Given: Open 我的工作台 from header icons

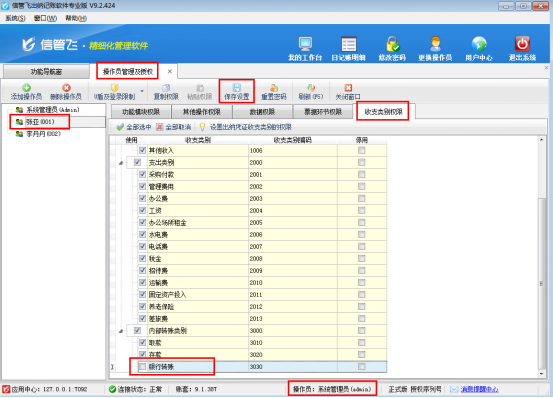Looking at the screenshot, I should click(x=305, y=44).
